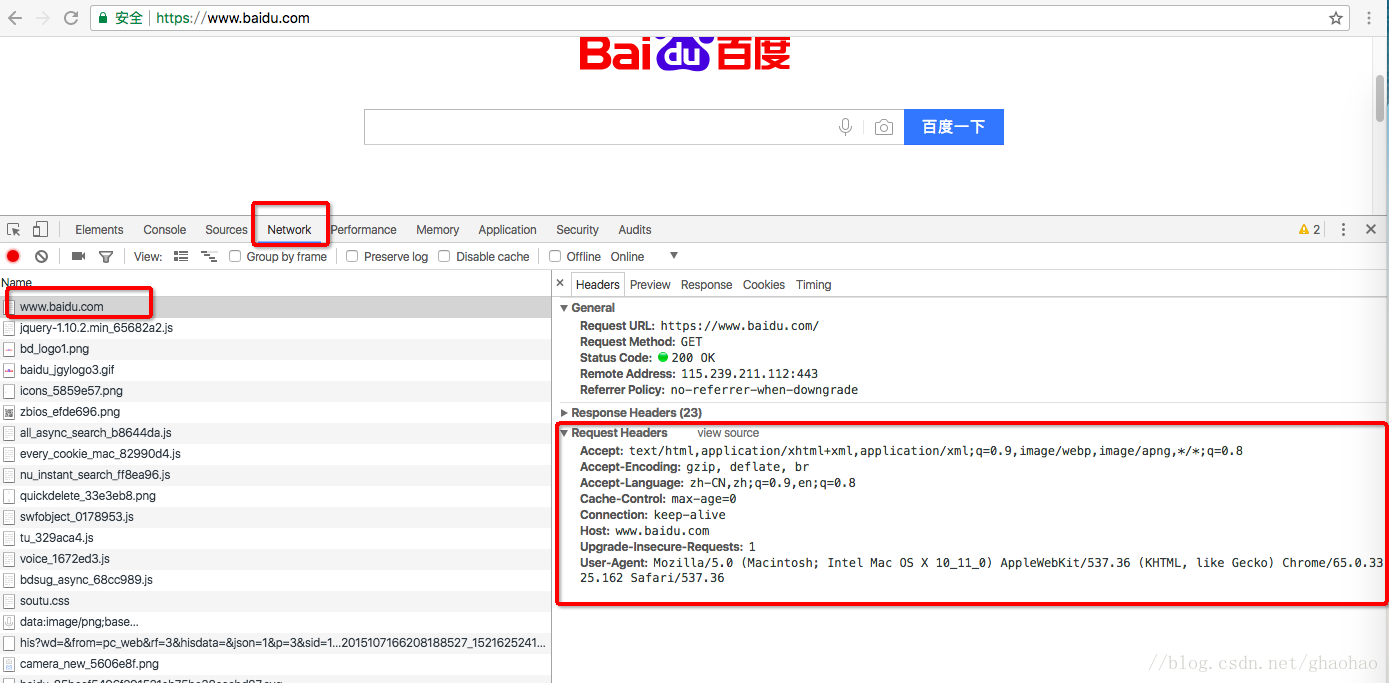Enable Group by frame checkbox

click(235, 256)
